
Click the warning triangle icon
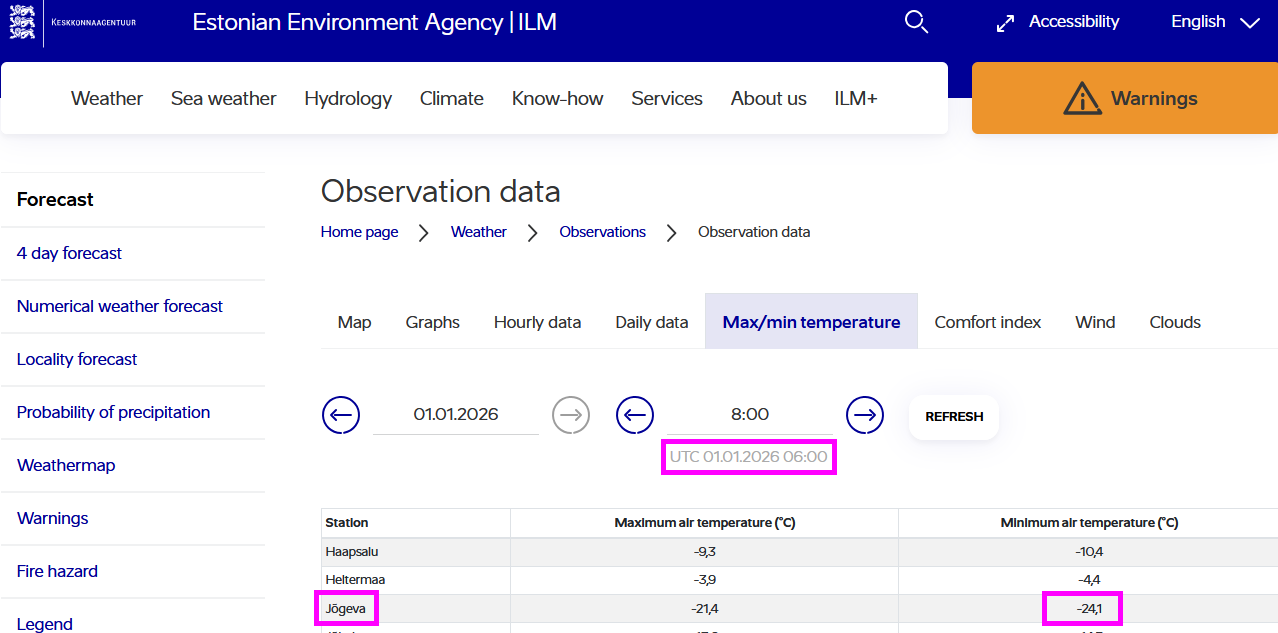coord(1082,98)
